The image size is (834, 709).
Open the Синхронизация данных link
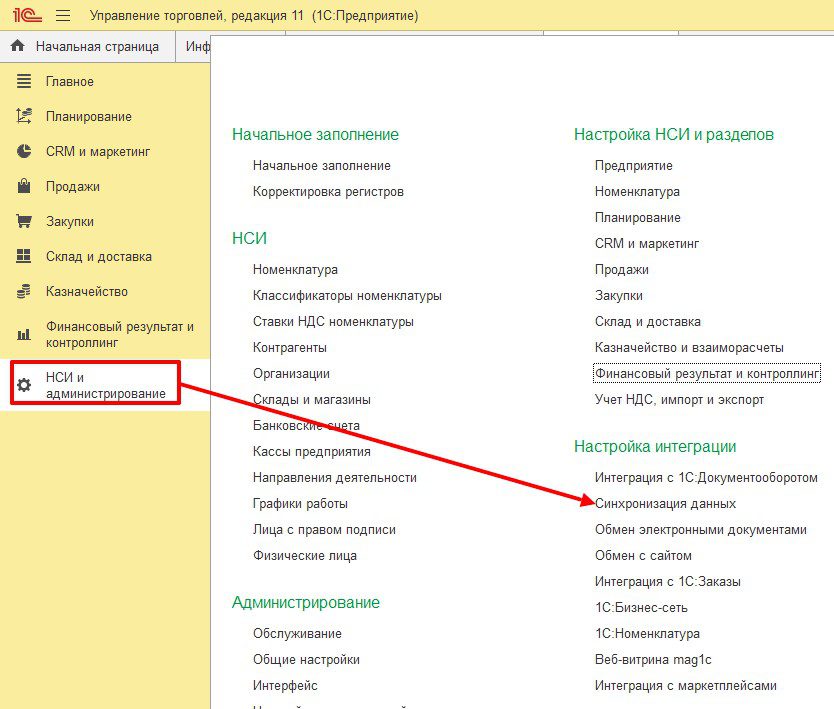(x=665, y=503)
